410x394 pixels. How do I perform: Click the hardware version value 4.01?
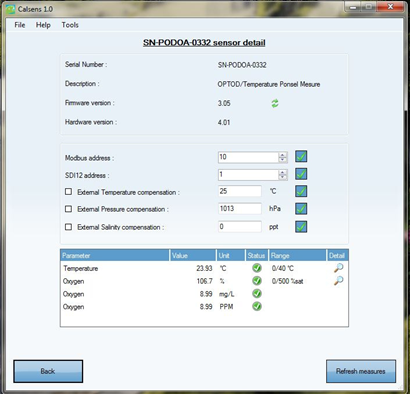[224, 122]
